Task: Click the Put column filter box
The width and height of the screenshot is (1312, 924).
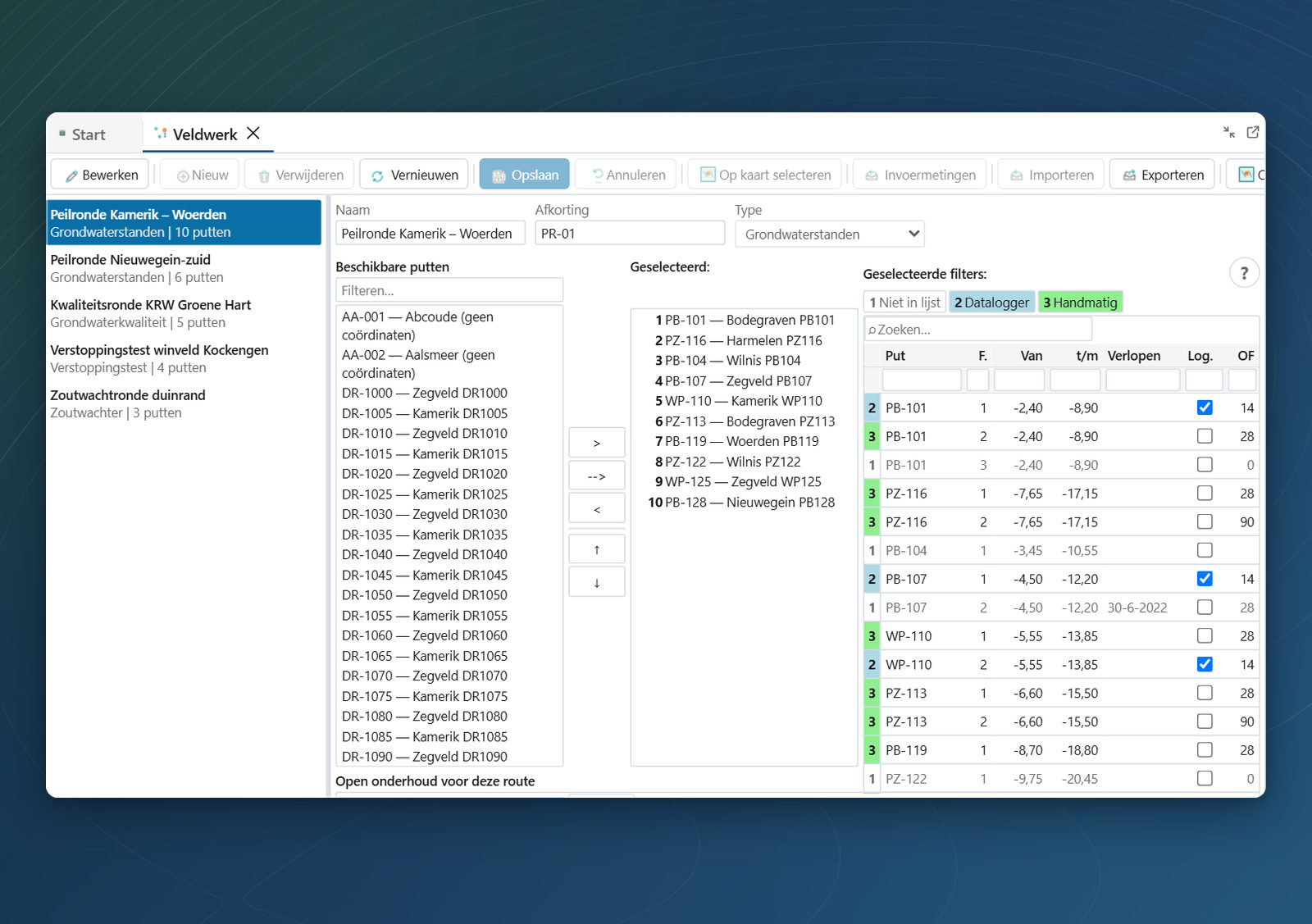Action: (x=922, y=380)
